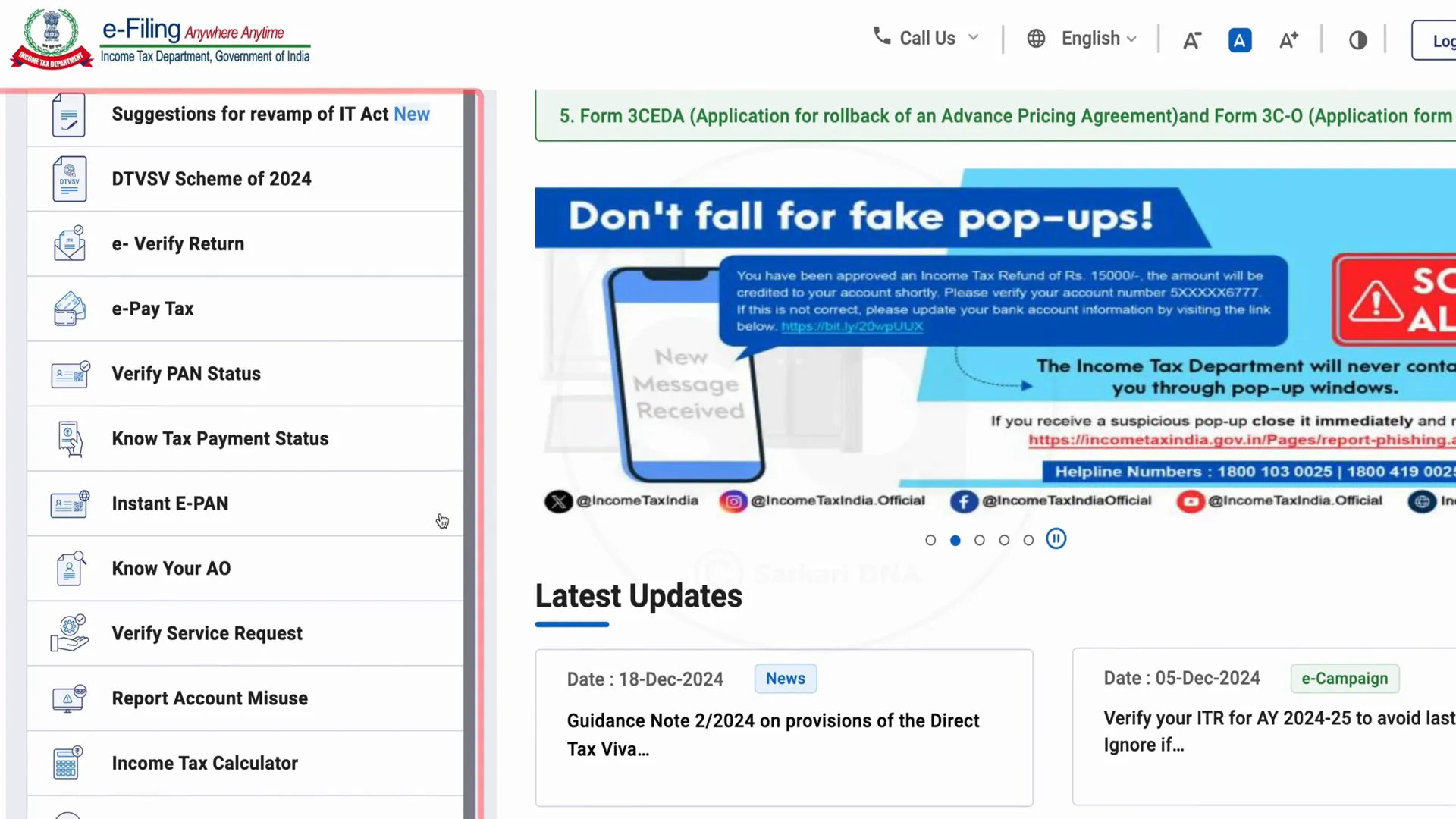Click the Guidance Note 2/2024 news link

tap(773, 735)
